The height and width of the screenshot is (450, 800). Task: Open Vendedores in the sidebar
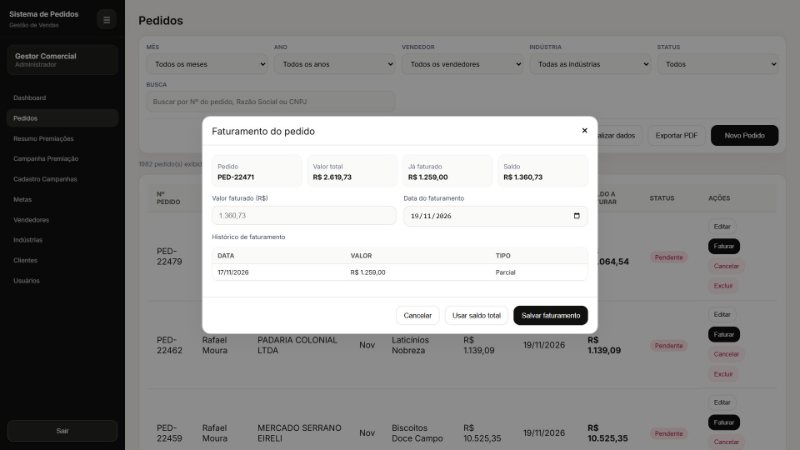click(x=63, y=220)
